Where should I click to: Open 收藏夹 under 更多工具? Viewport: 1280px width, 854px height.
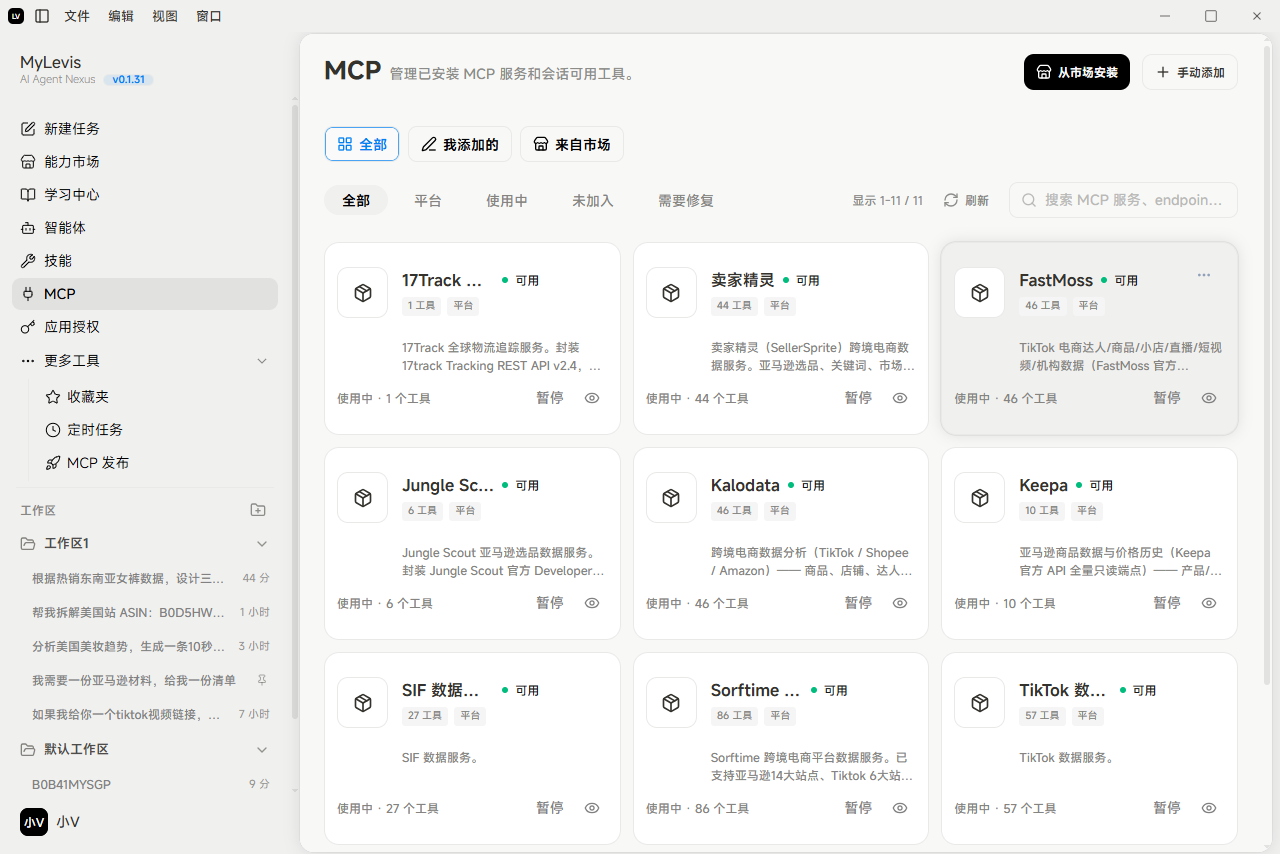point(155,397)
